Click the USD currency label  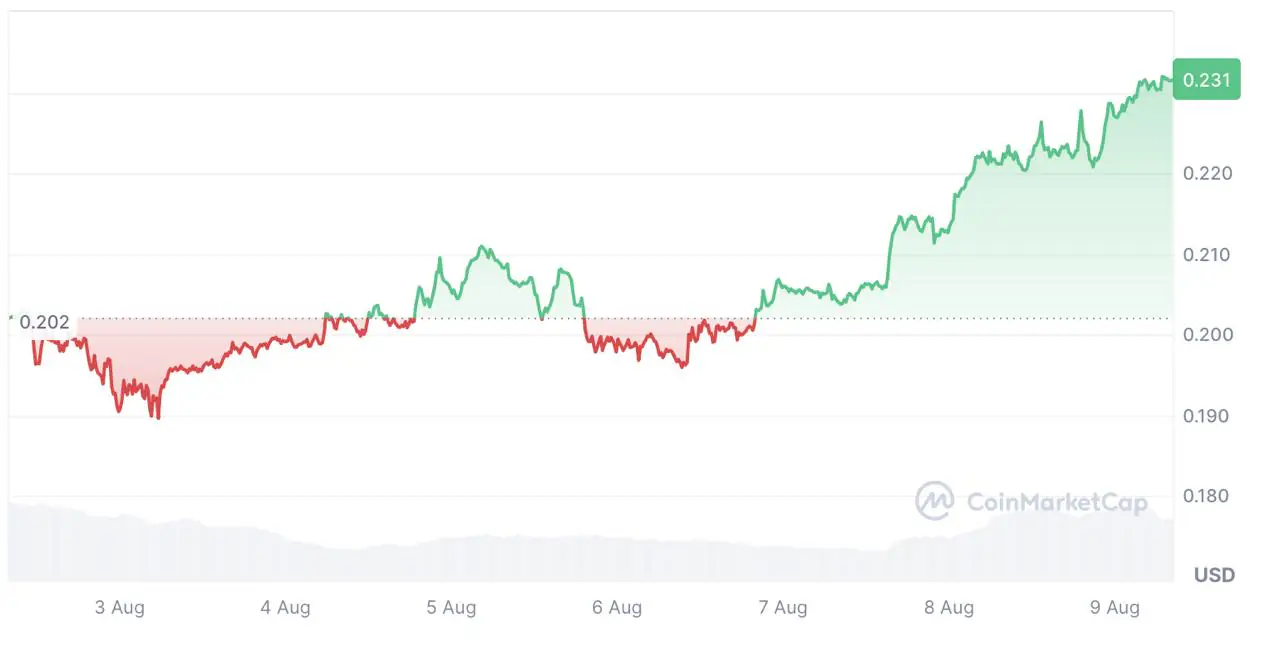[1214, 575]
